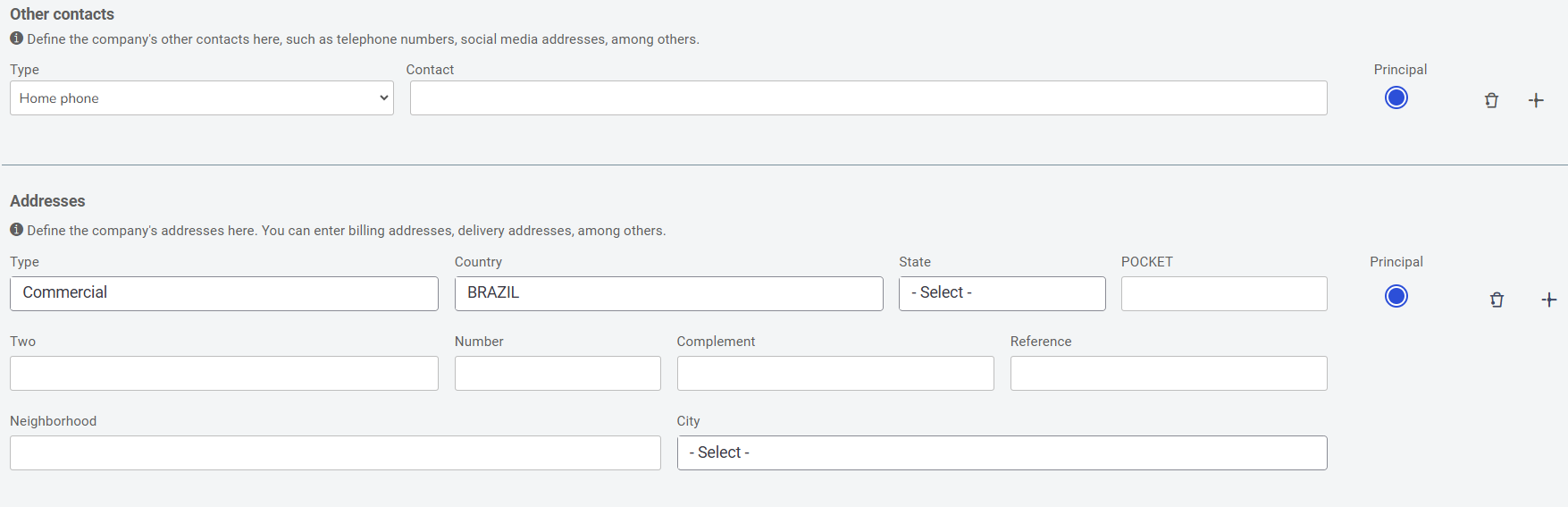Image resolution: width=1568 pixels, height=507 pixels.
Task: Open the City select dropdown
Action: click(1002, 452)
